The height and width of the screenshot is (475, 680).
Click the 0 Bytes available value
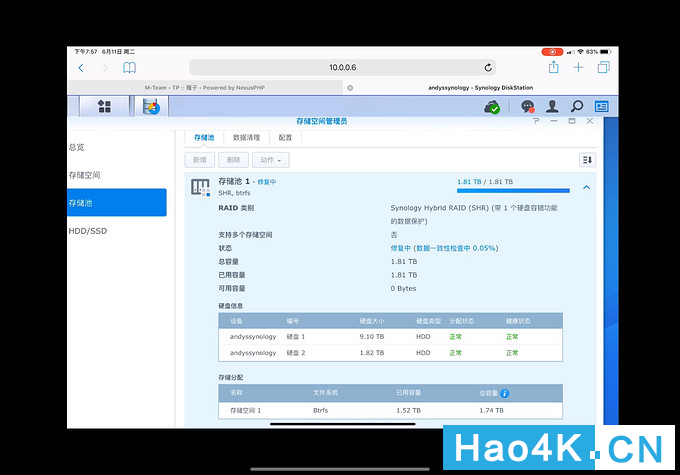tap(403, 288)
